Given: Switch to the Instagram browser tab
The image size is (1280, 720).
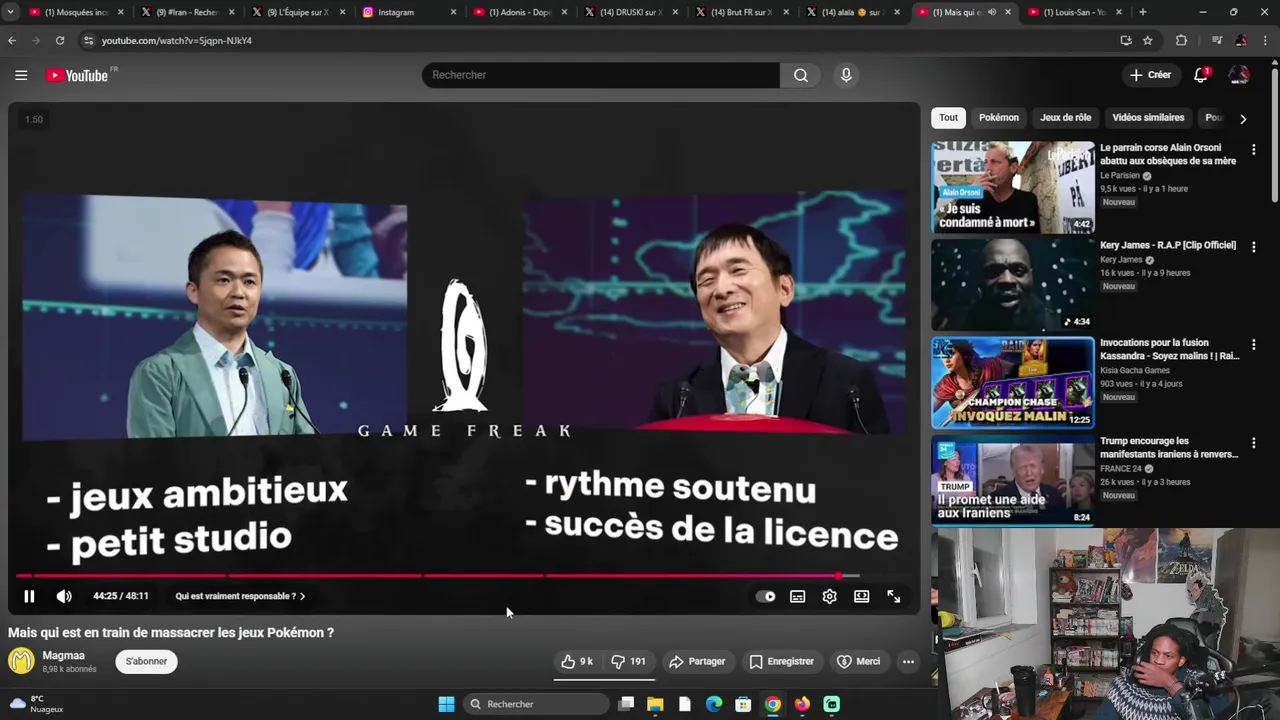Looking at the screenshot, I should 408,12.
